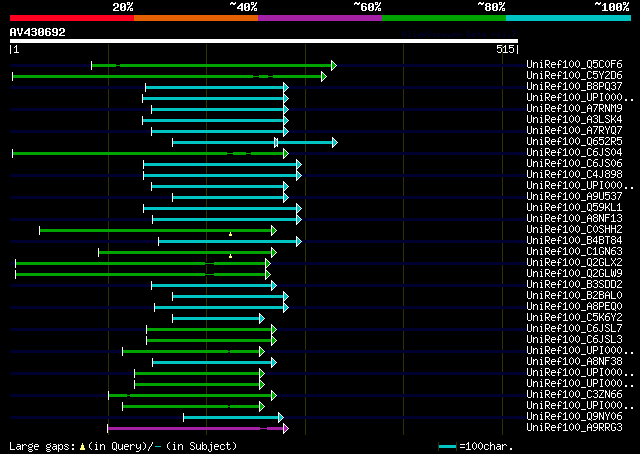Select the UniRef100_C6JS04 label
This screenshot has width=640, height=454.
coord(574,152)
